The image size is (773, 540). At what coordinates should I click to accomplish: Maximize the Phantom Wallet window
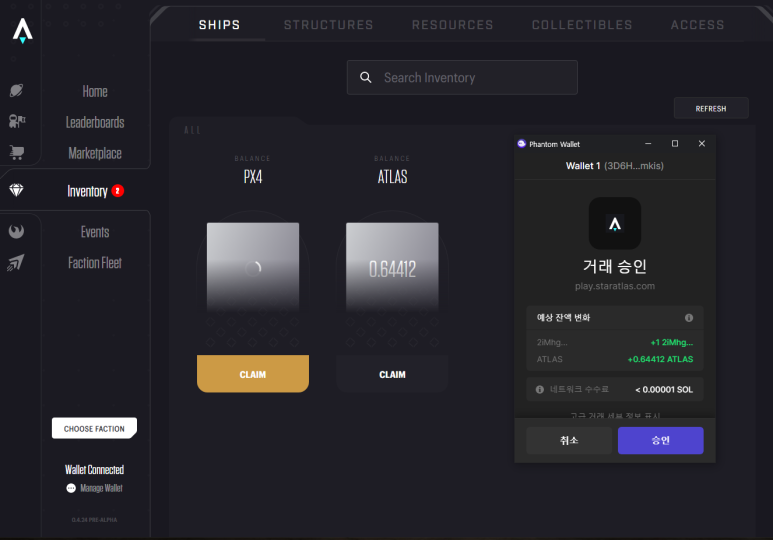675,144
